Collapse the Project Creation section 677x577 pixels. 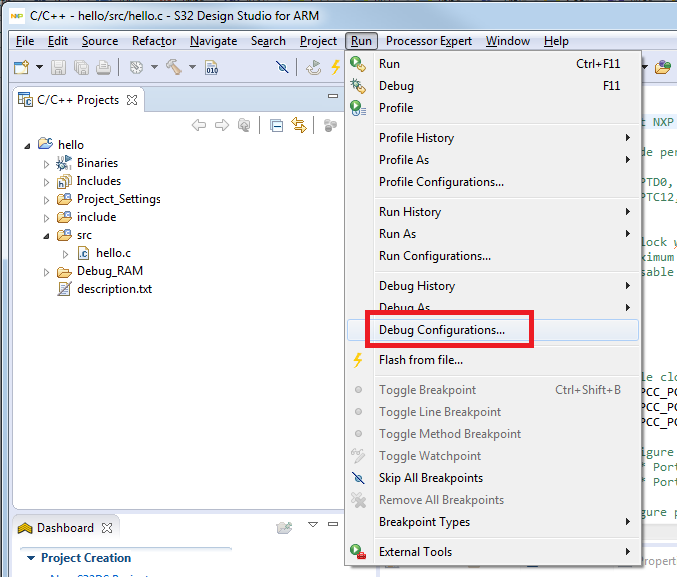[31, 558]
